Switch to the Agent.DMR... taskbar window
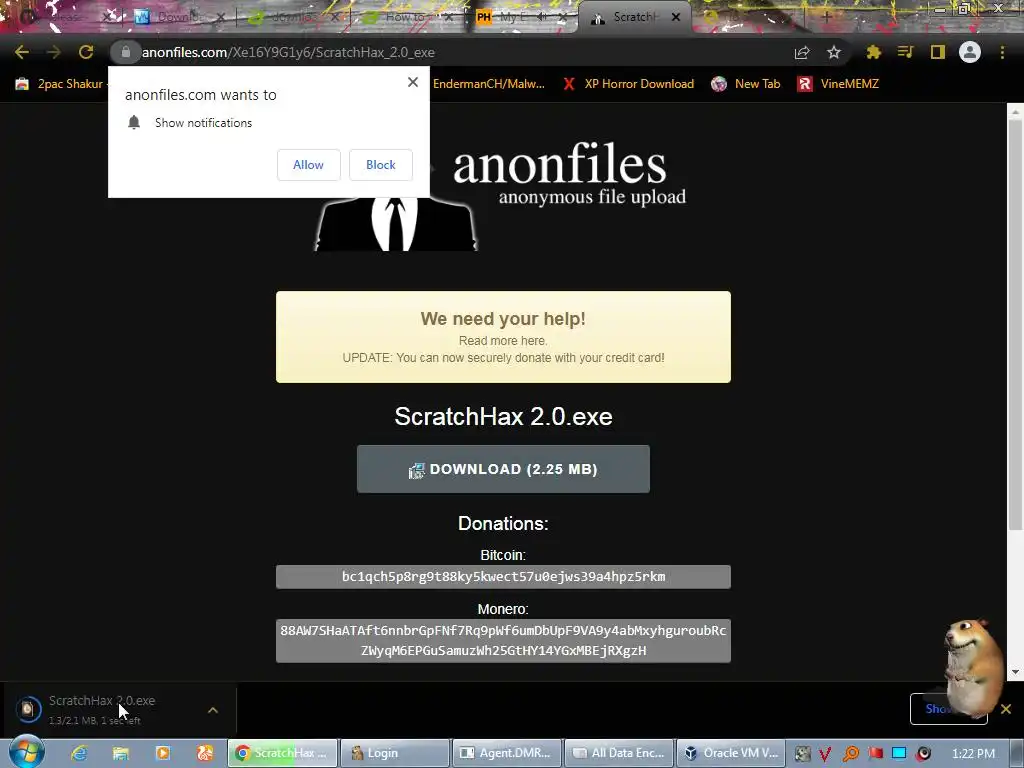Screen dimensions: 1024x768 (507, 753)
